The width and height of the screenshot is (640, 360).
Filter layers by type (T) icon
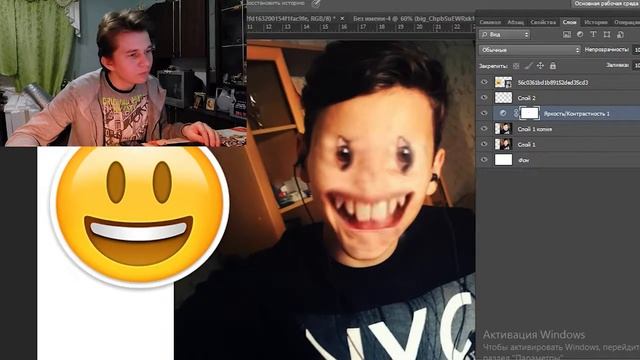(593, 35)
